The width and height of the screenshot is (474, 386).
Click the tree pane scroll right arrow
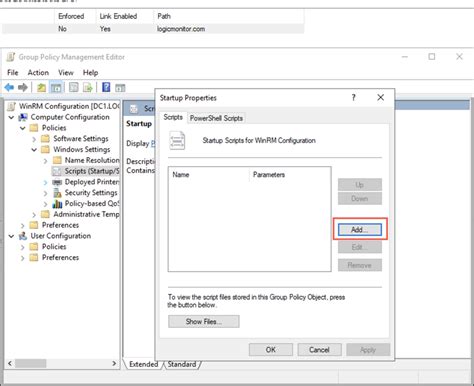114,363
